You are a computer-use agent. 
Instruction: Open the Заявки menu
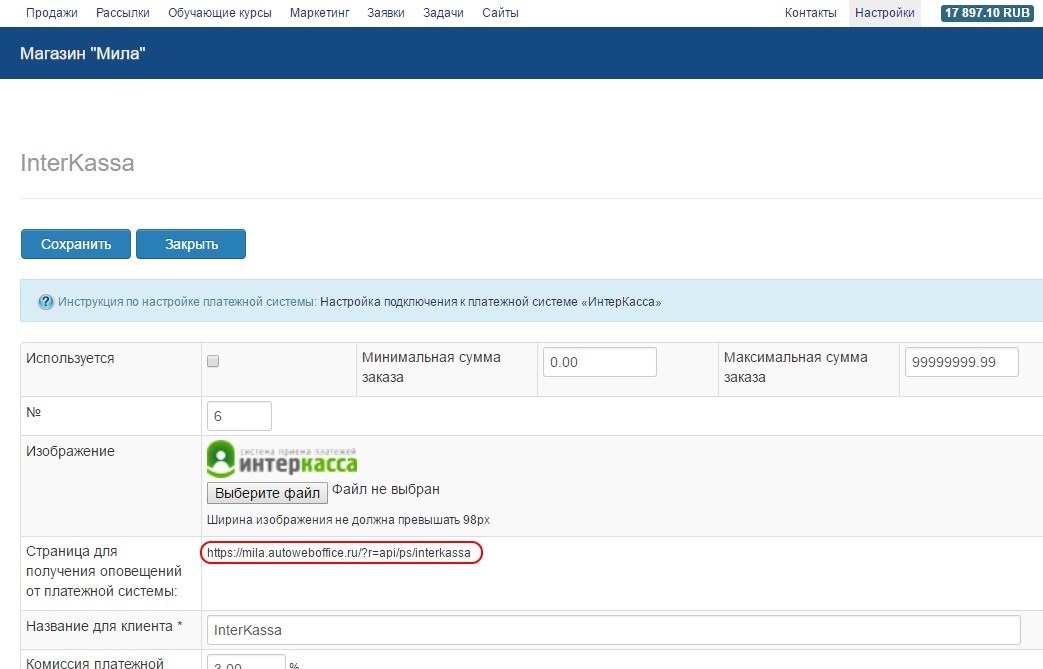click(x=386, y=13)
